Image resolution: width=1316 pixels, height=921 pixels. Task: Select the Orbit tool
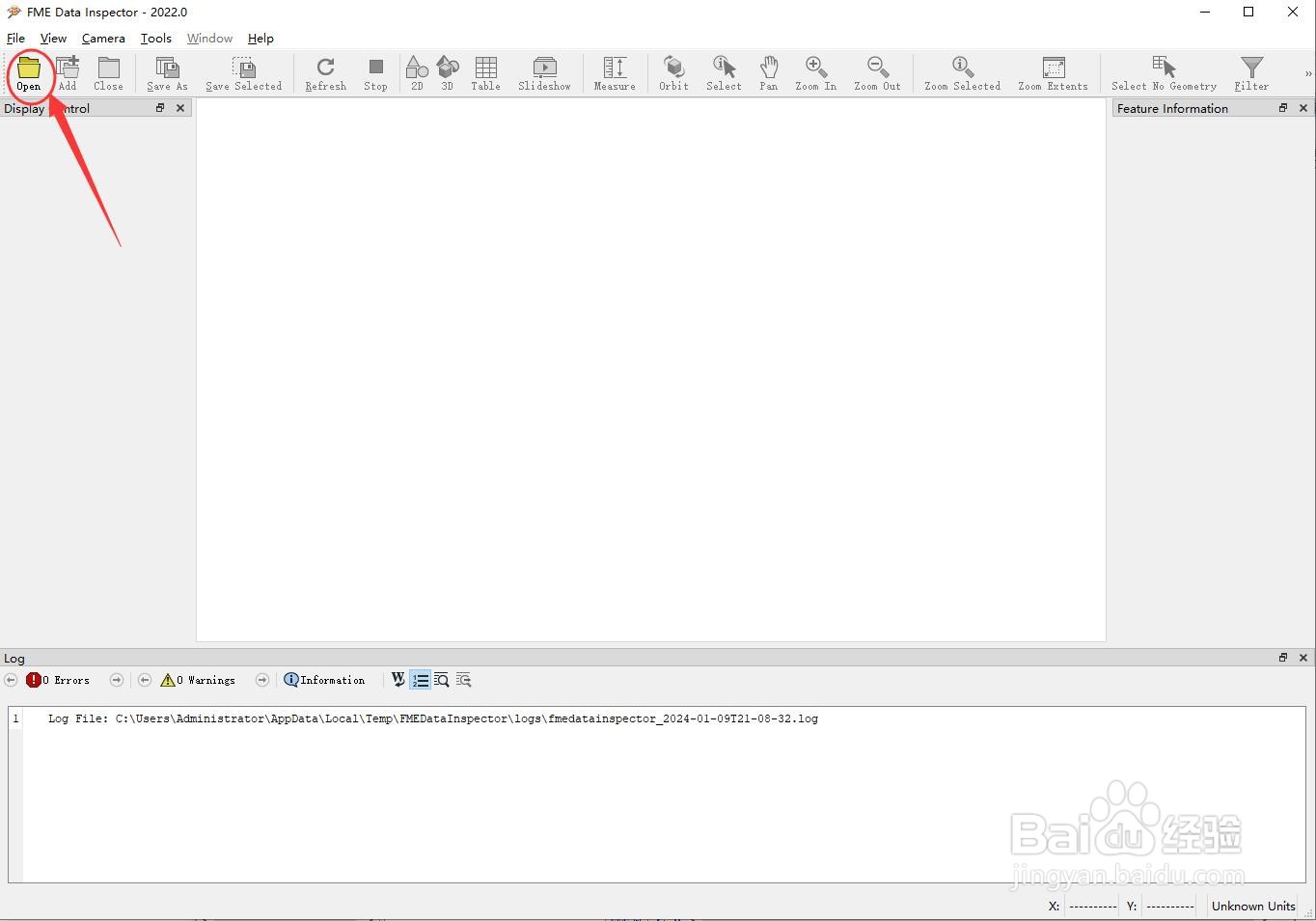[673, 73]
